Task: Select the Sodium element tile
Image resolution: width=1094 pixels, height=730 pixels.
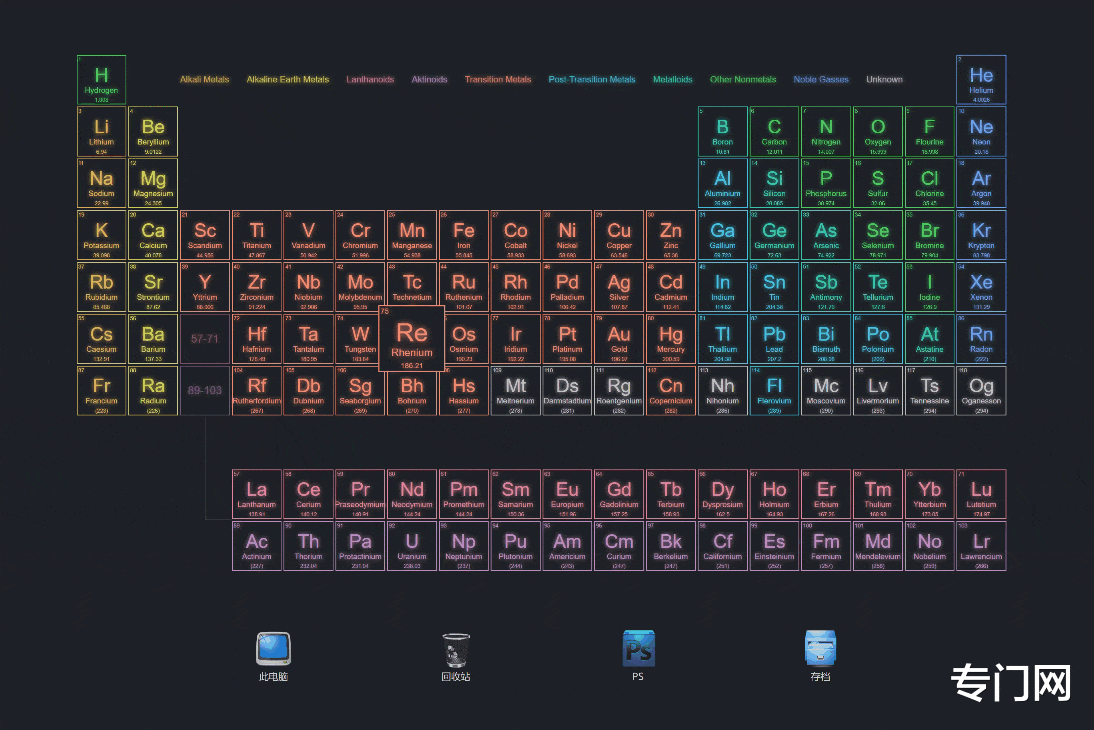Action: 101,183
